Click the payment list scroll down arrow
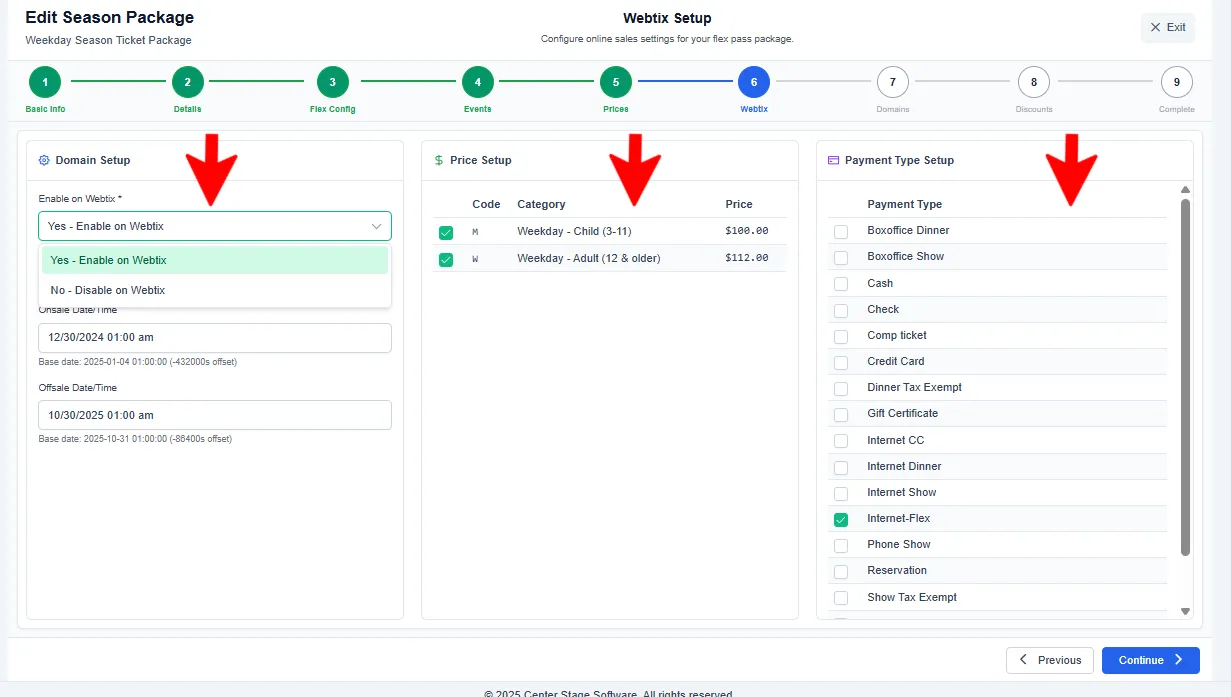The height and width of the screenshot is (697, 1231). pyautogui.click(x=1186, y=611)
